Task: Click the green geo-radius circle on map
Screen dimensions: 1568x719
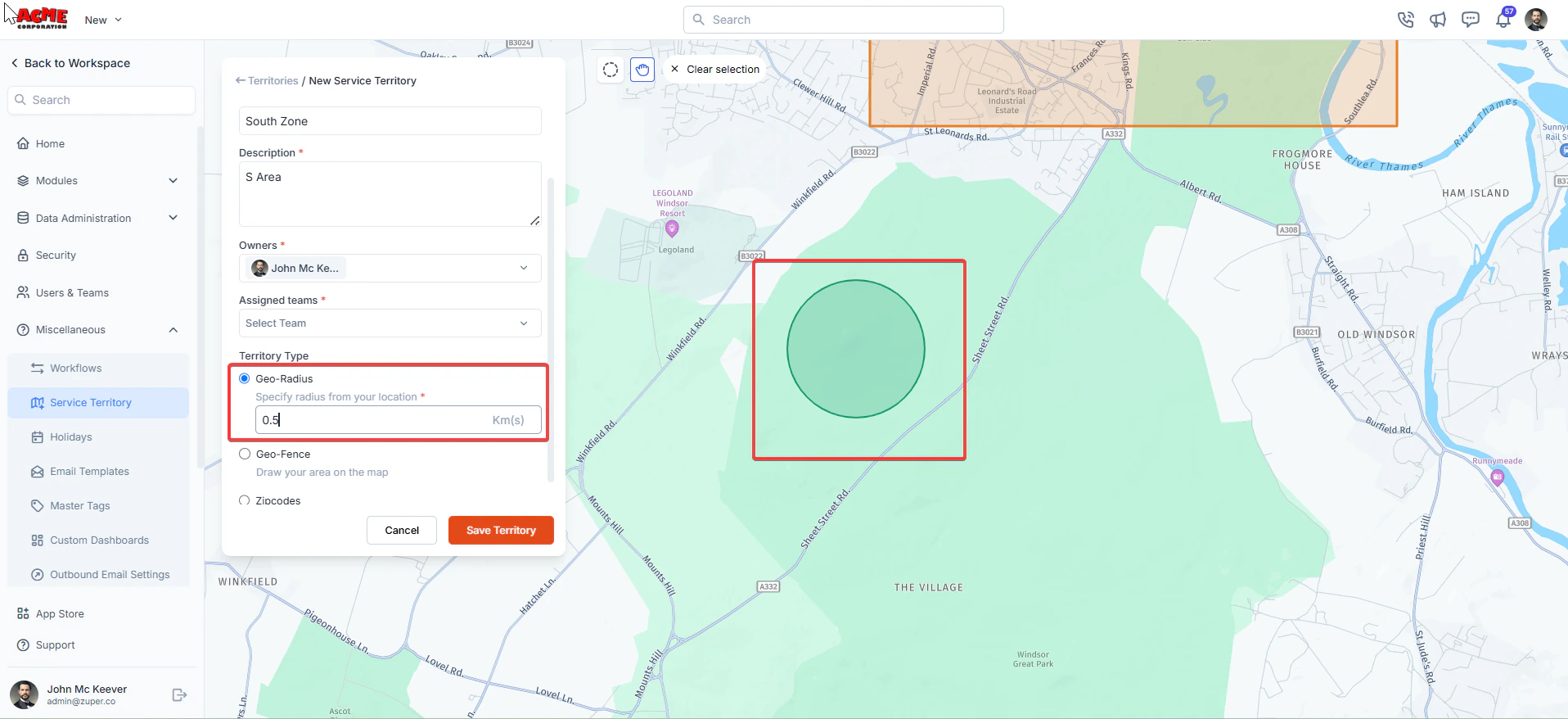Action: [856, 349]
